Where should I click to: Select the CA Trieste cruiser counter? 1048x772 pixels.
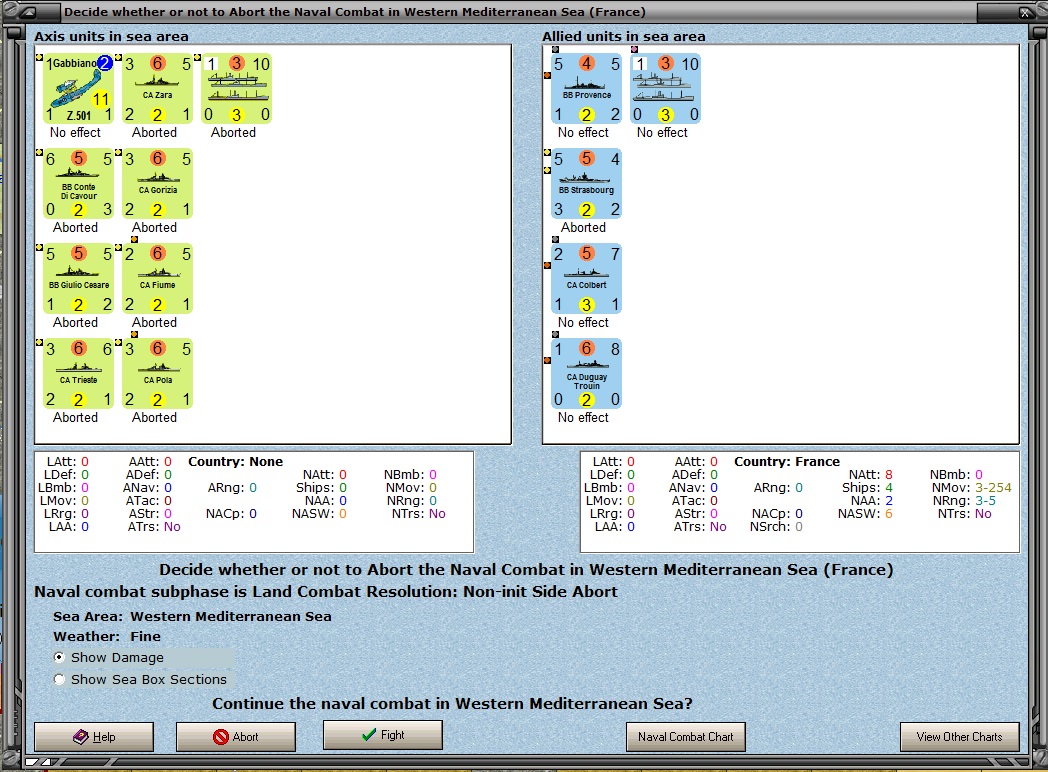point(78,374)
